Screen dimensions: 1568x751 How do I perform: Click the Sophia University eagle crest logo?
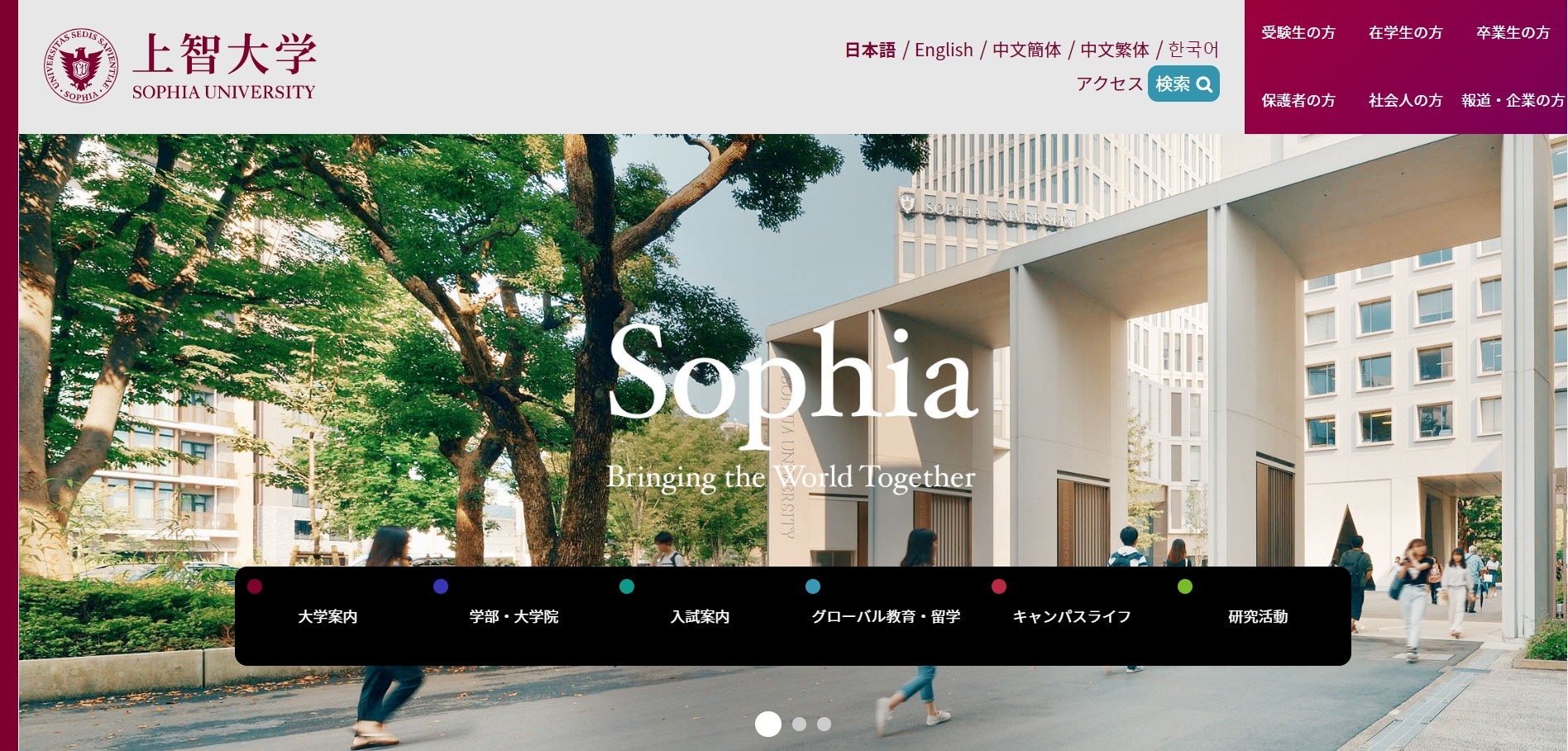(x=80, y=66)
